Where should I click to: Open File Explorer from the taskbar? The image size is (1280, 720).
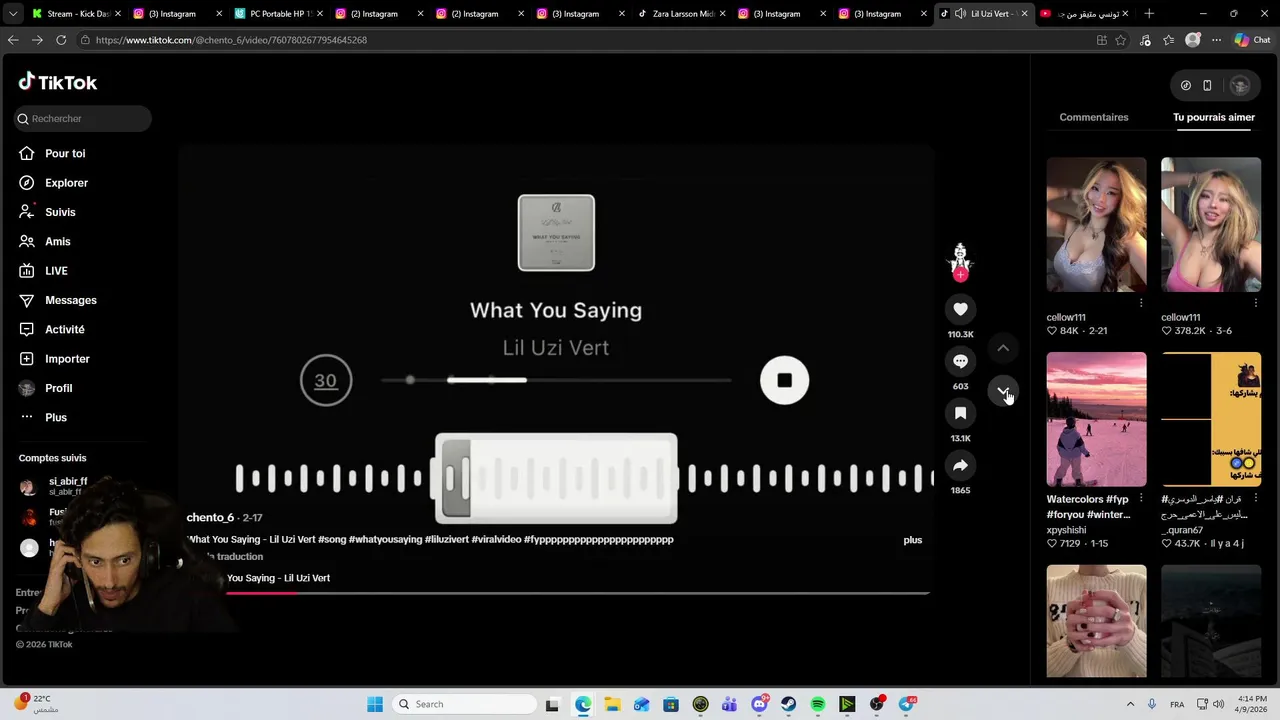pyautogui.click(x=612, y=704)
